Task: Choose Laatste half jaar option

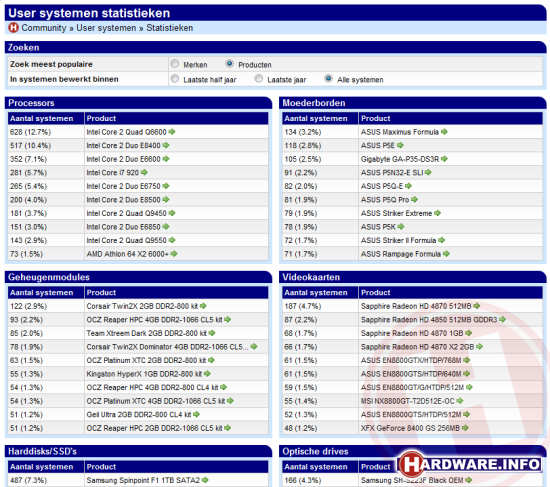Action: point(175,79)
